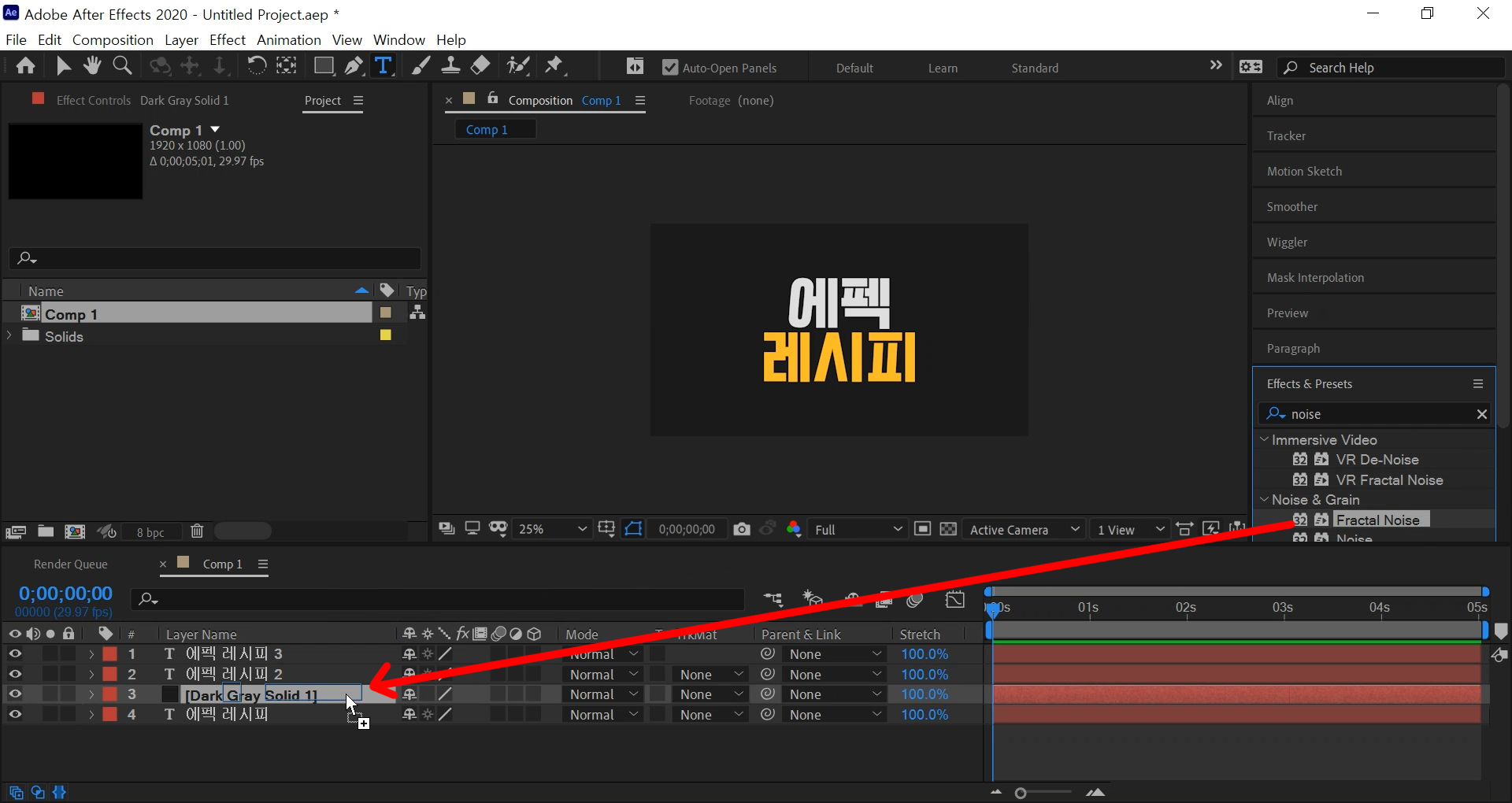
Task: Open the show channel RGB color icon
Action: [794, 529]
